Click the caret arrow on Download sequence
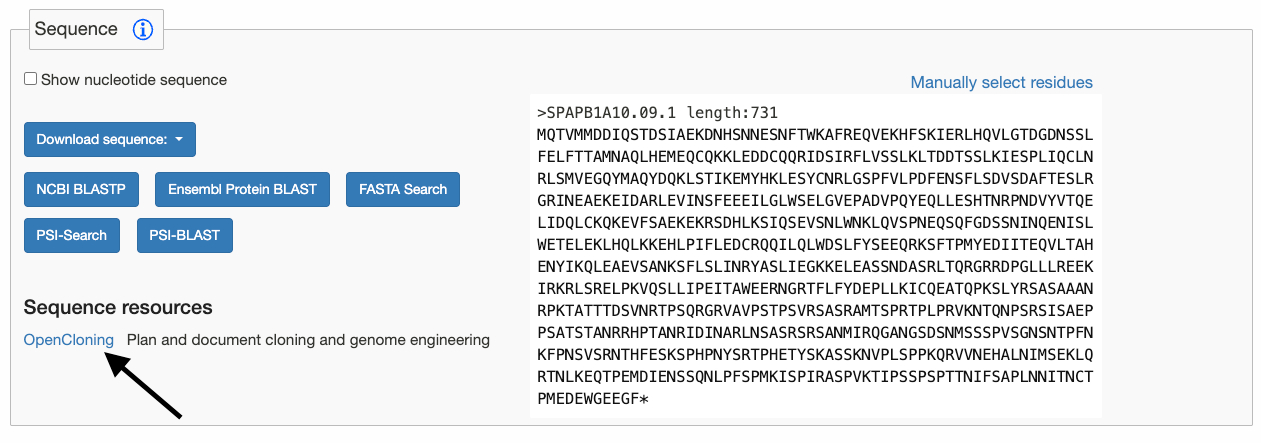Image resolution: width=1261 pixels, height=443 pixels. click(x=179, y=140)
